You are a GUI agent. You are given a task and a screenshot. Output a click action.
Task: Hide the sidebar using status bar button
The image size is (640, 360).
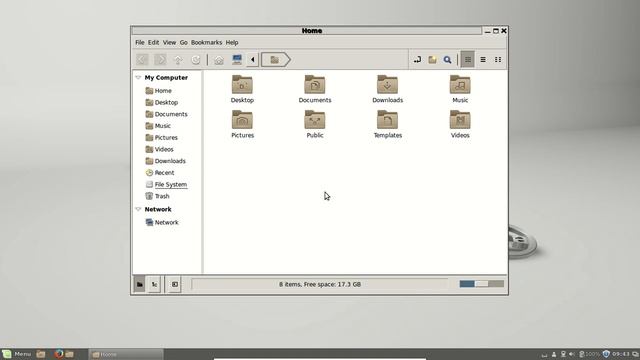point(175,284)
